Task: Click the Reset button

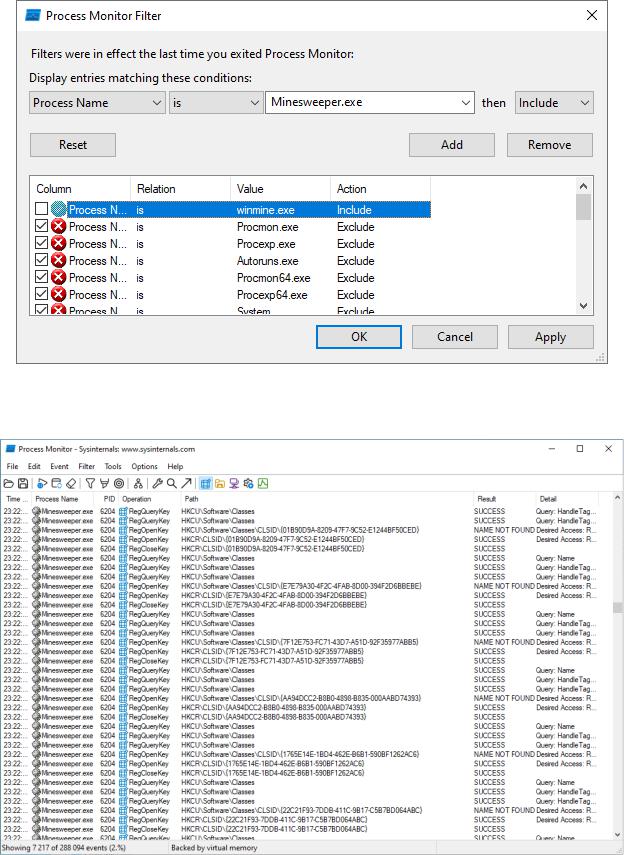Action: tap(73, 145)
